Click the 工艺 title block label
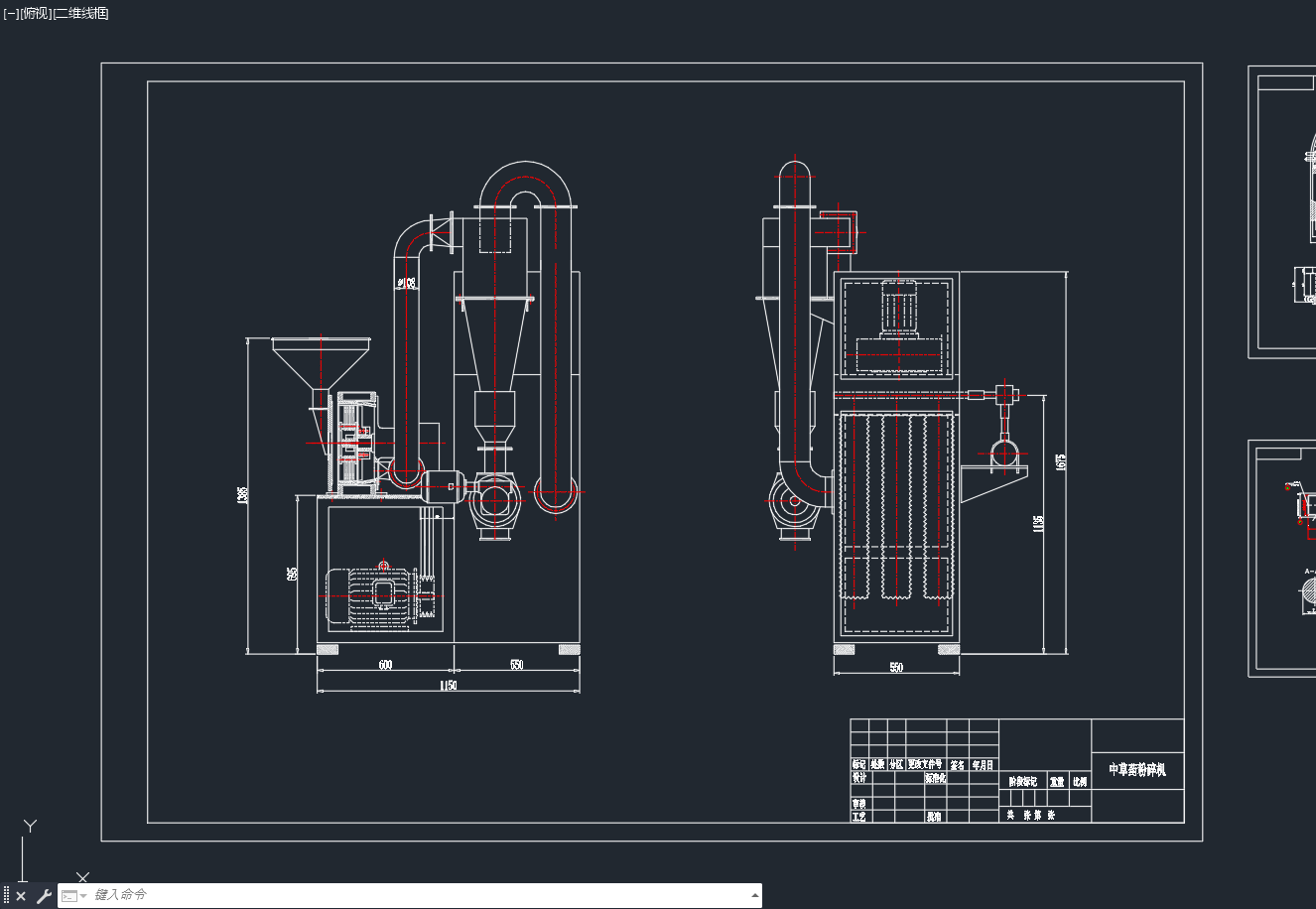 (x=859, y=817)
